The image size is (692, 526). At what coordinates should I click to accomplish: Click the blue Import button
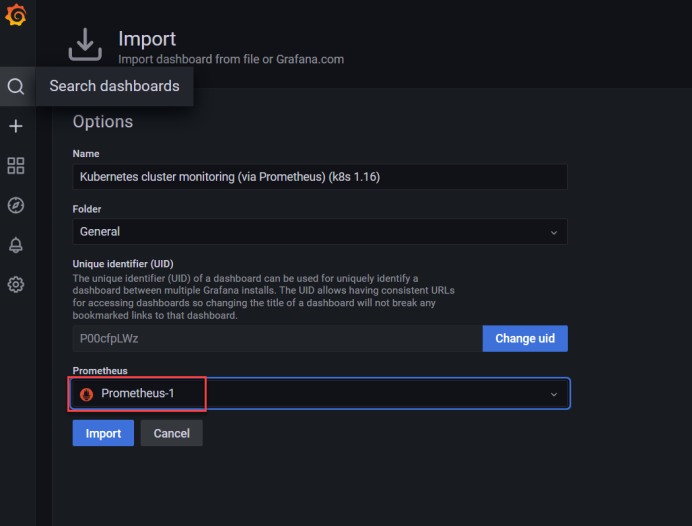(x=103, y=433)
